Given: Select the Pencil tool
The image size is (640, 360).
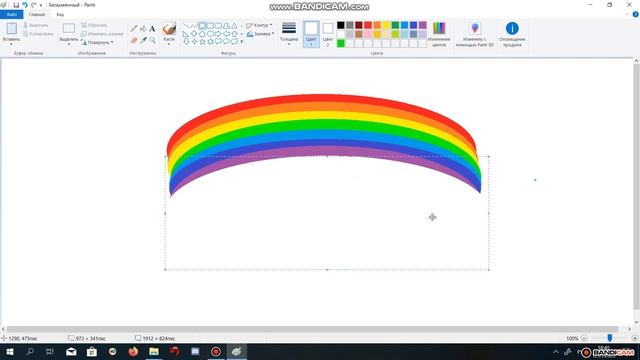Looking at the screenshot, I should click(x=134, y=29).
